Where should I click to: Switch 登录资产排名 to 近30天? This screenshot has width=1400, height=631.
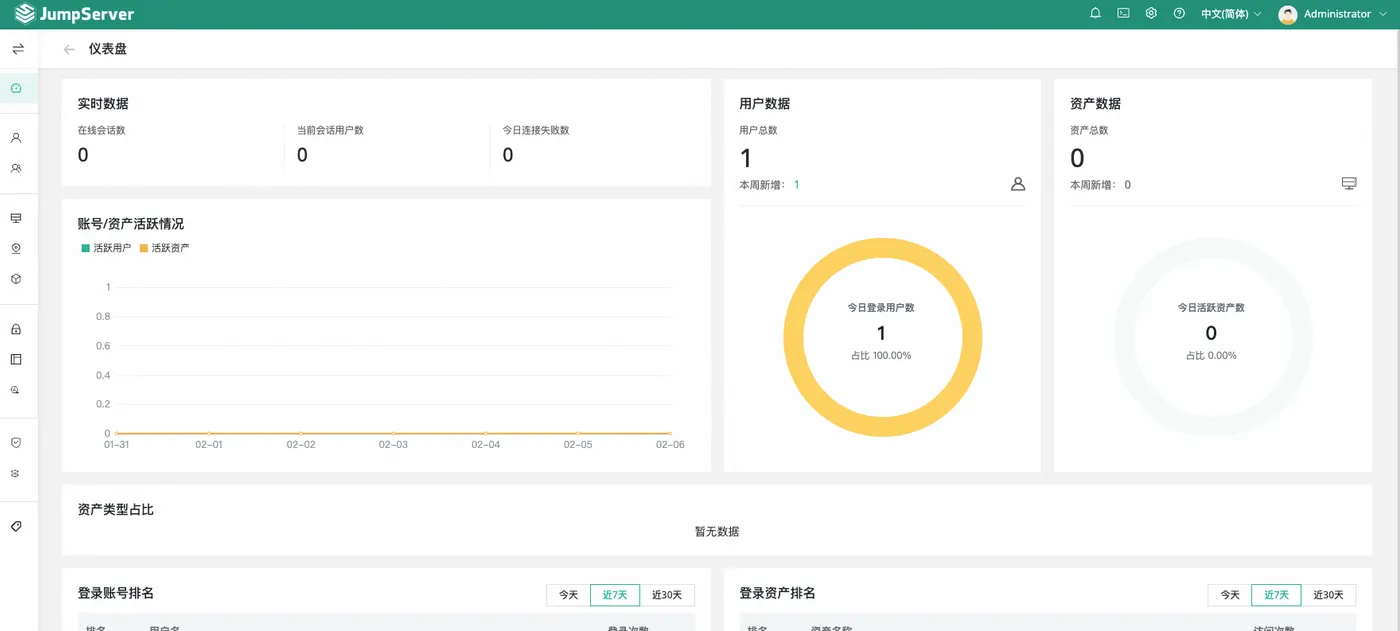(x=1328, y=595)
